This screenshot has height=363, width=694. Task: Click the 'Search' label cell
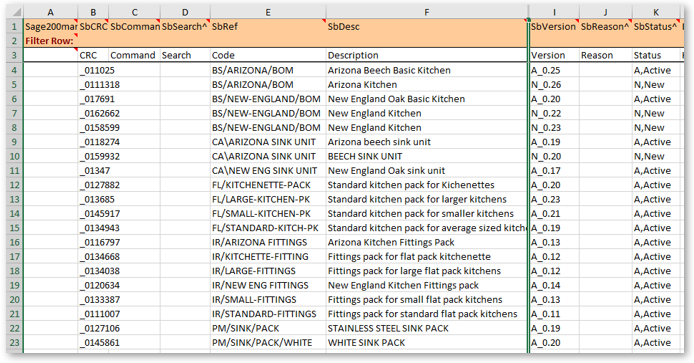185,55
